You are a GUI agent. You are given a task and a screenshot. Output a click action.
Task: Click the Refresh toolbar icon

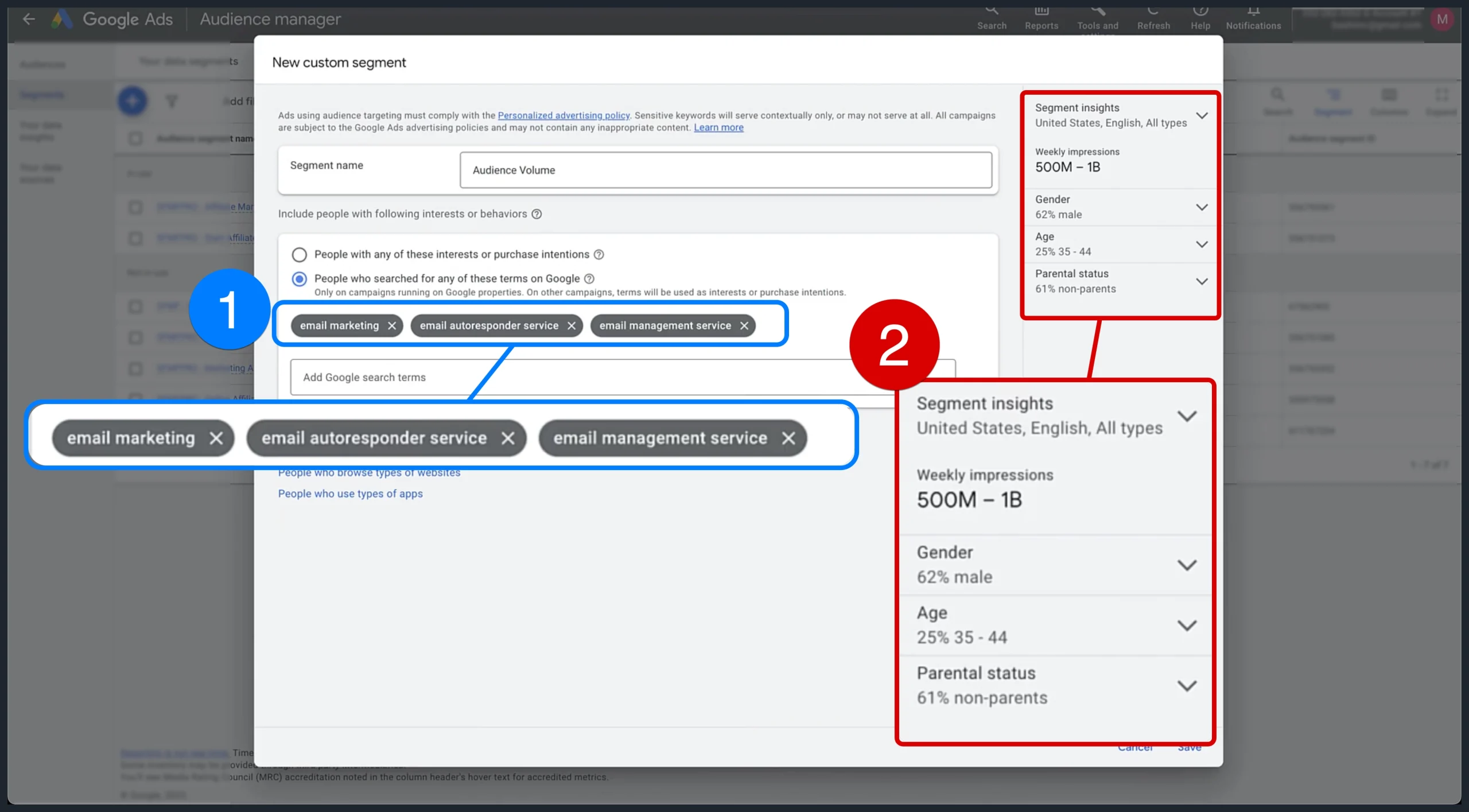pos(1153,19)
